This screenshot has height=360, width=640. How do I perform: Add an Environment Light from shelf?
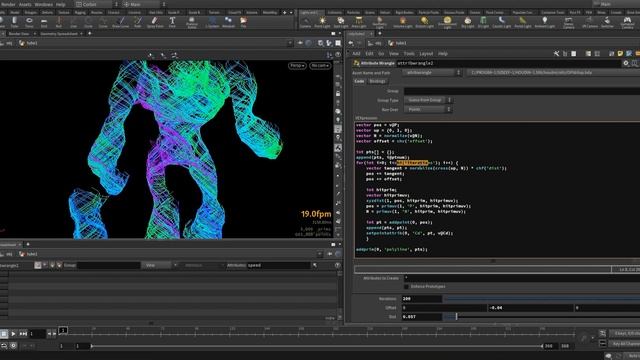click(x=447, y=22)
